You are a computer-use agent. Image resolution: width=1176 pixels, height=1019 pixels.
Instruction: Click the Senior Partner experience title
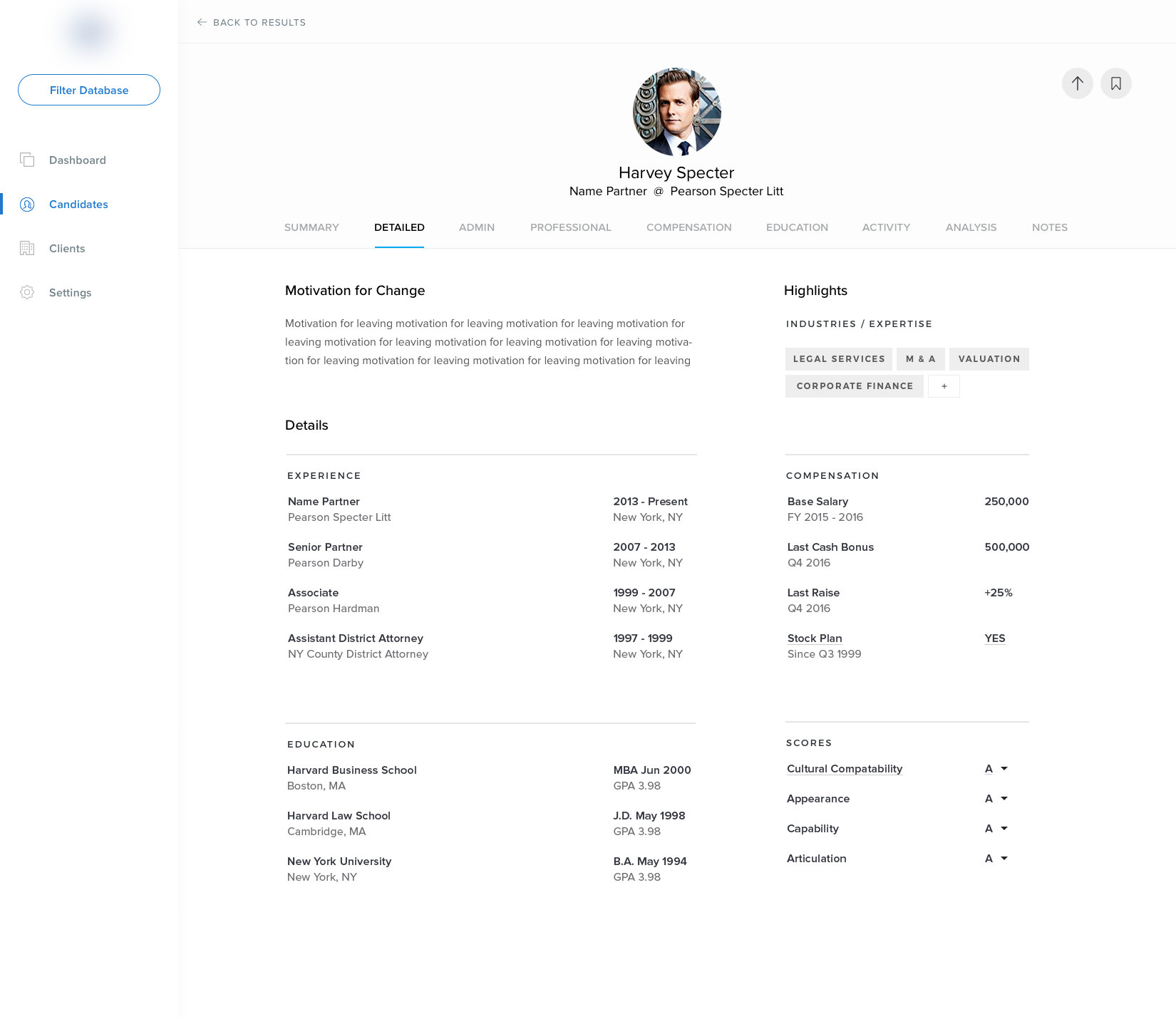(325, 547)
